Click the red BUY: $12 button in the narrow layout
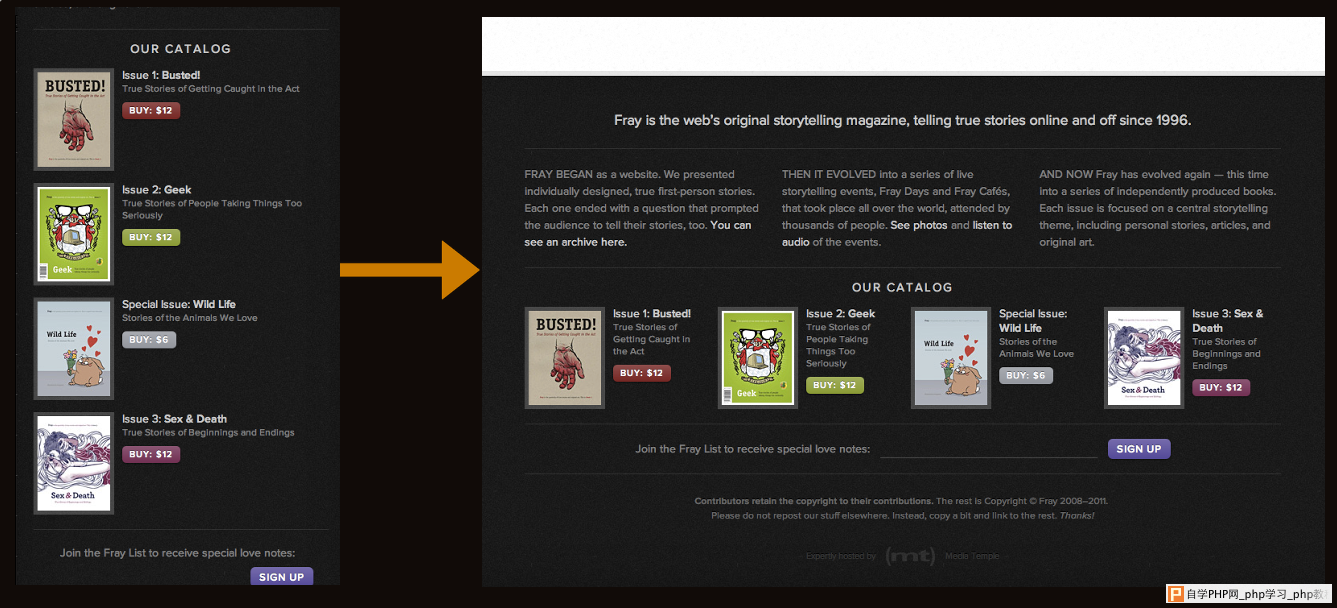 [x=151, y=111]
